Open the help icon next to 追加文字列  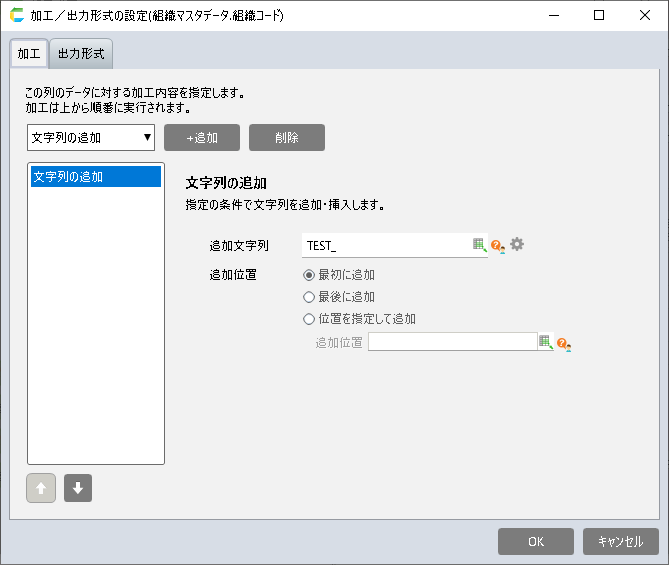tap(497, 245)
